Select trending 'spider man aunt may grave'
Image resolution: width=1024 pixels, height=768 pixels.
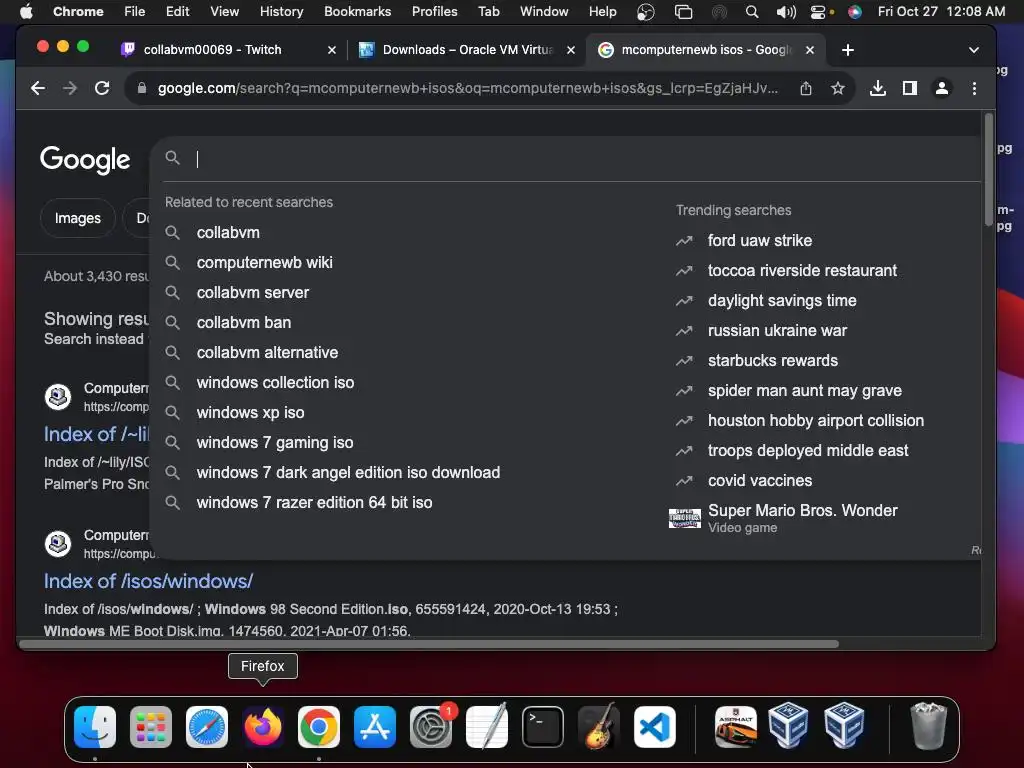coord(805,391)
